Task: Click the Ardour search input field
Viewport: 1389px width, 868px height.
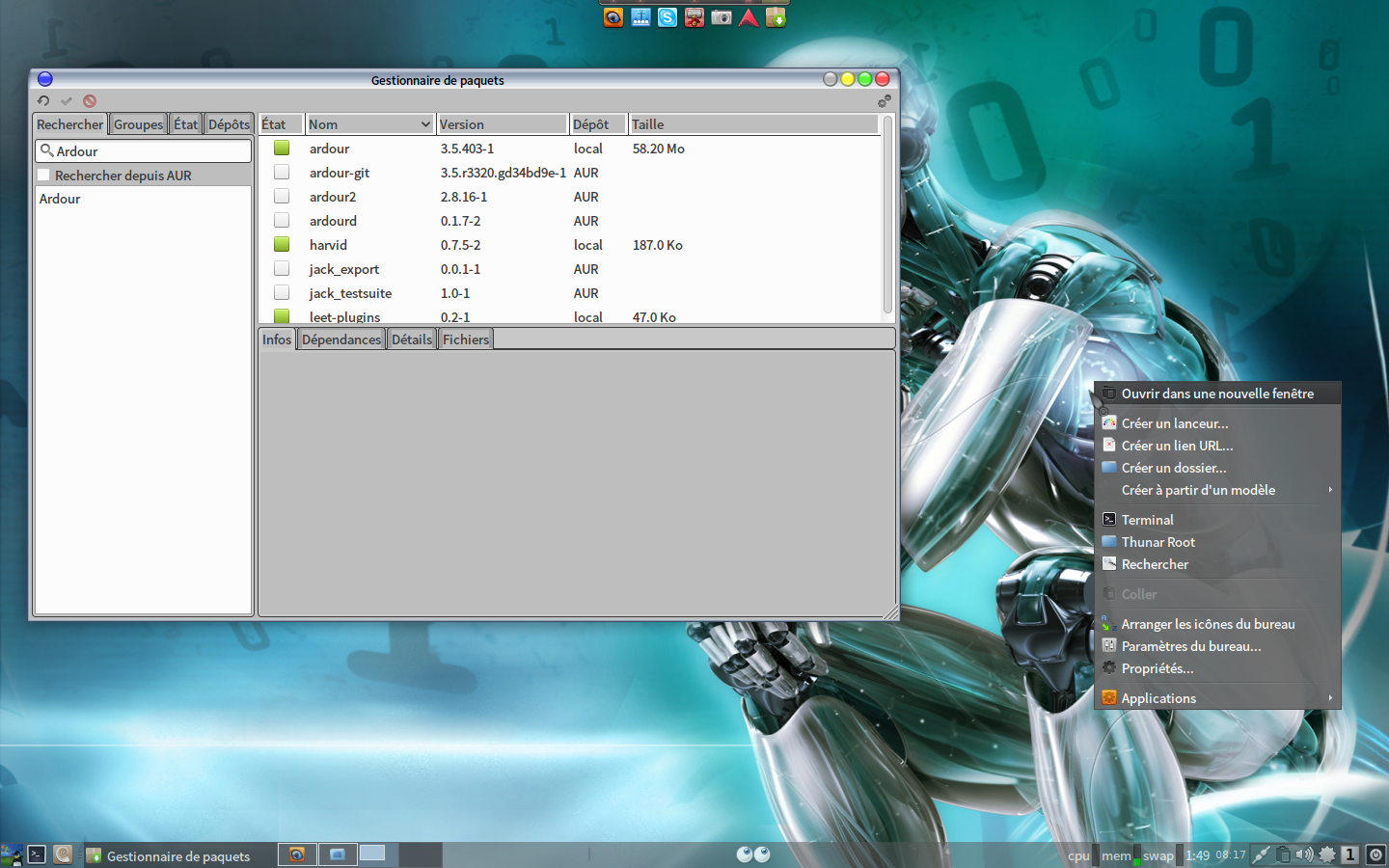Action: (x=150, y=151)
